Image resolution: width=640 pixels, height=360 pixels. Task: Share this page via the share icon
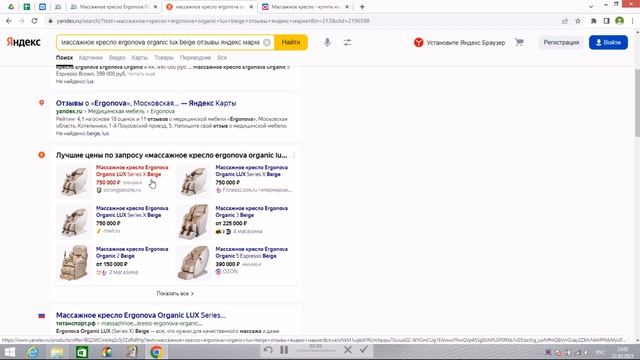[564, 21]
